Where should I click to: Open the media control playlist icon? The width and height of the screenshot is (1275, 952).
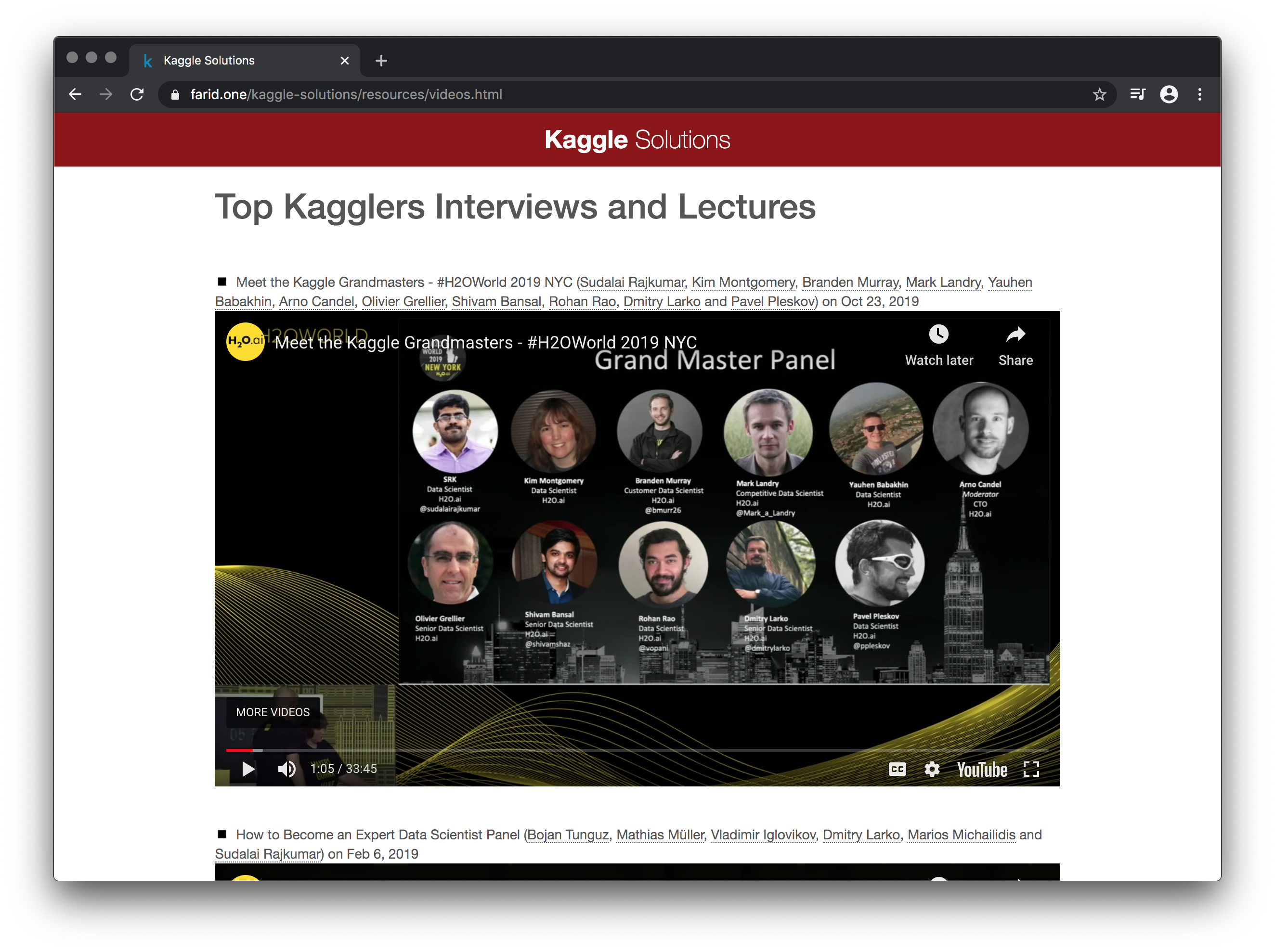pyautogui.click(x=1137, y=94)
